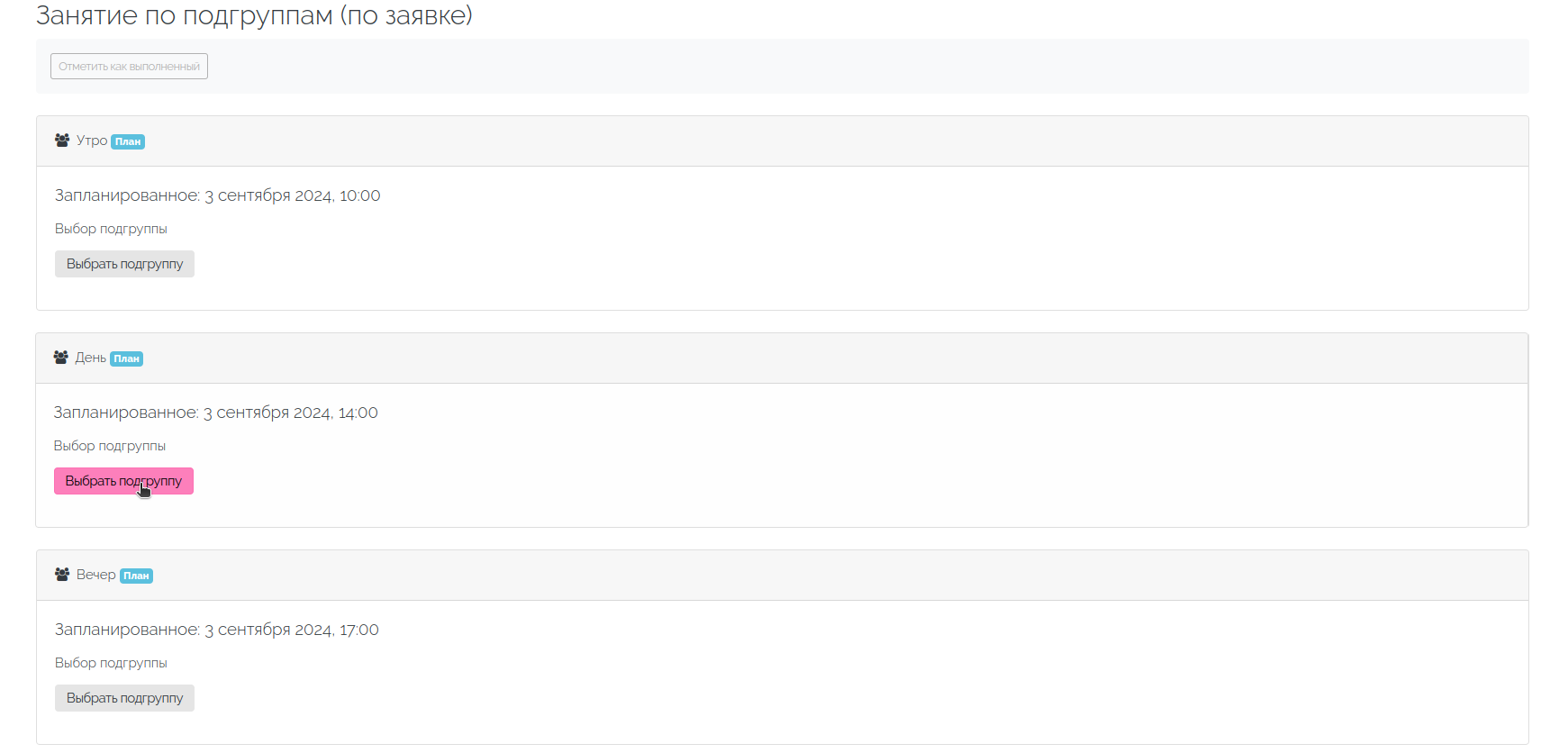Mark activity via Отметить как выполненный
The image size is (1568, 753).
[x=129, y=67]
